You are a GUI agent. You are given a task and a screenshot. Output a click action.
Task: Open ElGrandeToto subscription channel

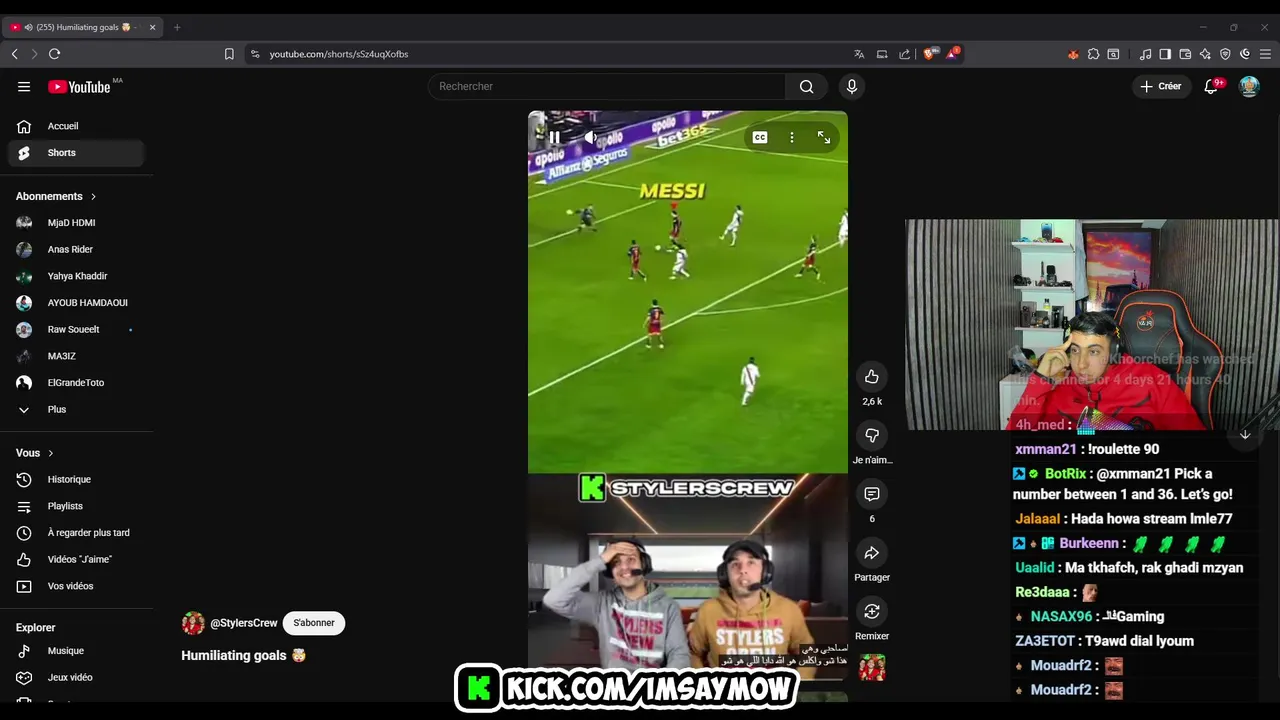(76, 383)
